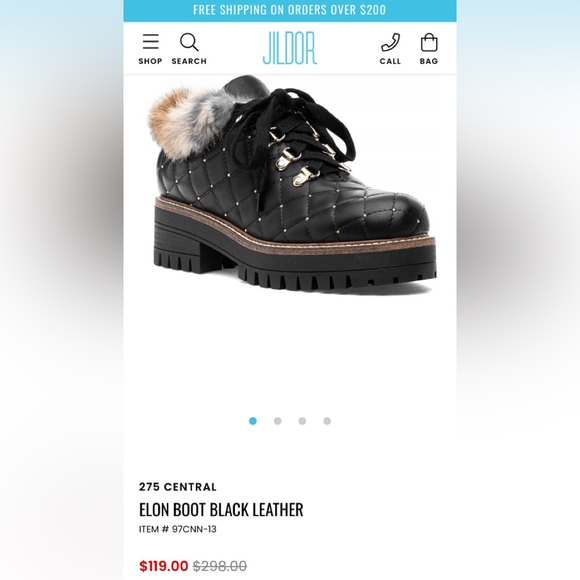Select the fourth carousel dot
Screen dimensions: 580x580
327,421
